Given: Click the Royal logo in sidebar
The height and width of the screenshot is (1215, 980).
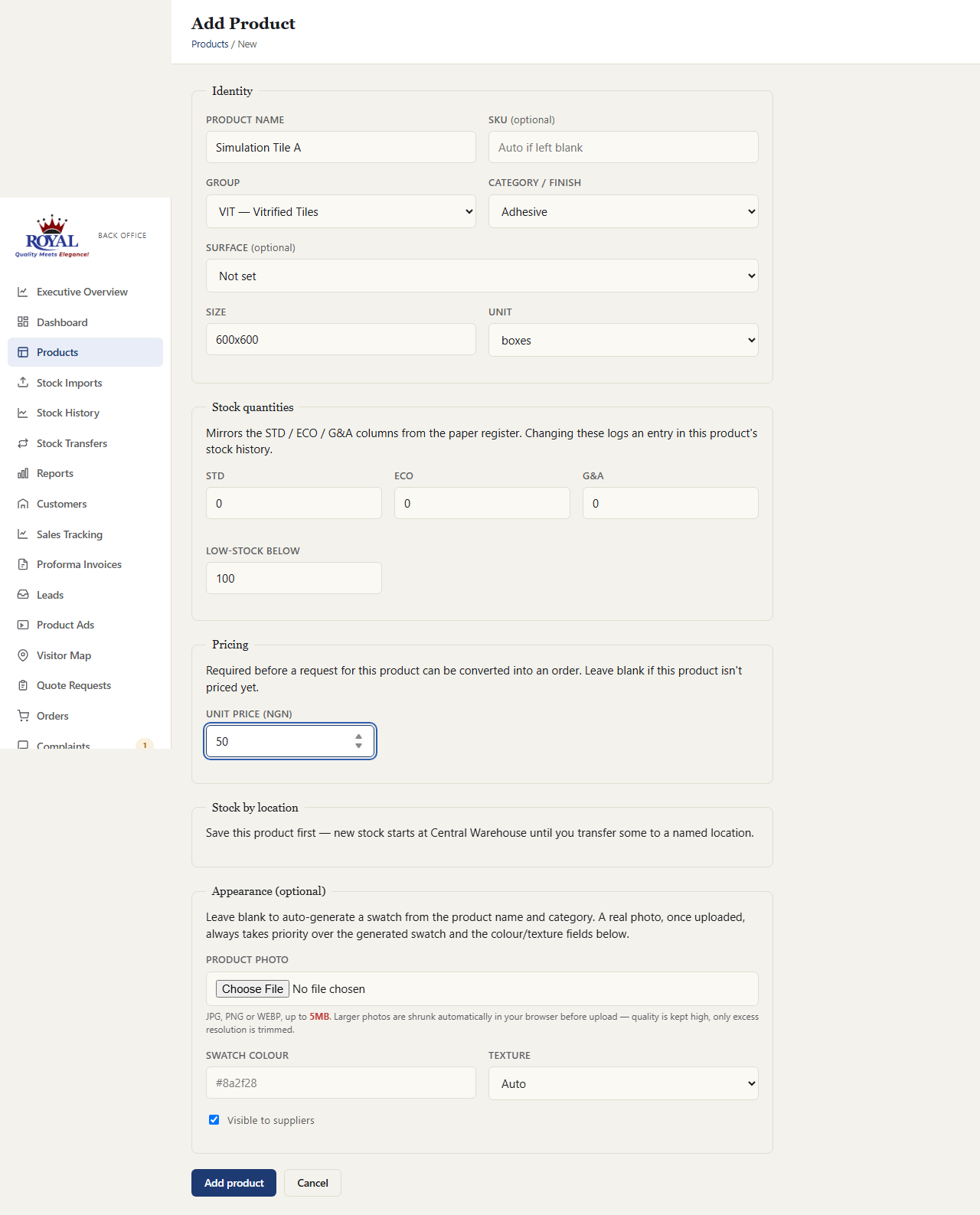Looking at the screenshot, I should pyautogui.click(x=52, y=236).
